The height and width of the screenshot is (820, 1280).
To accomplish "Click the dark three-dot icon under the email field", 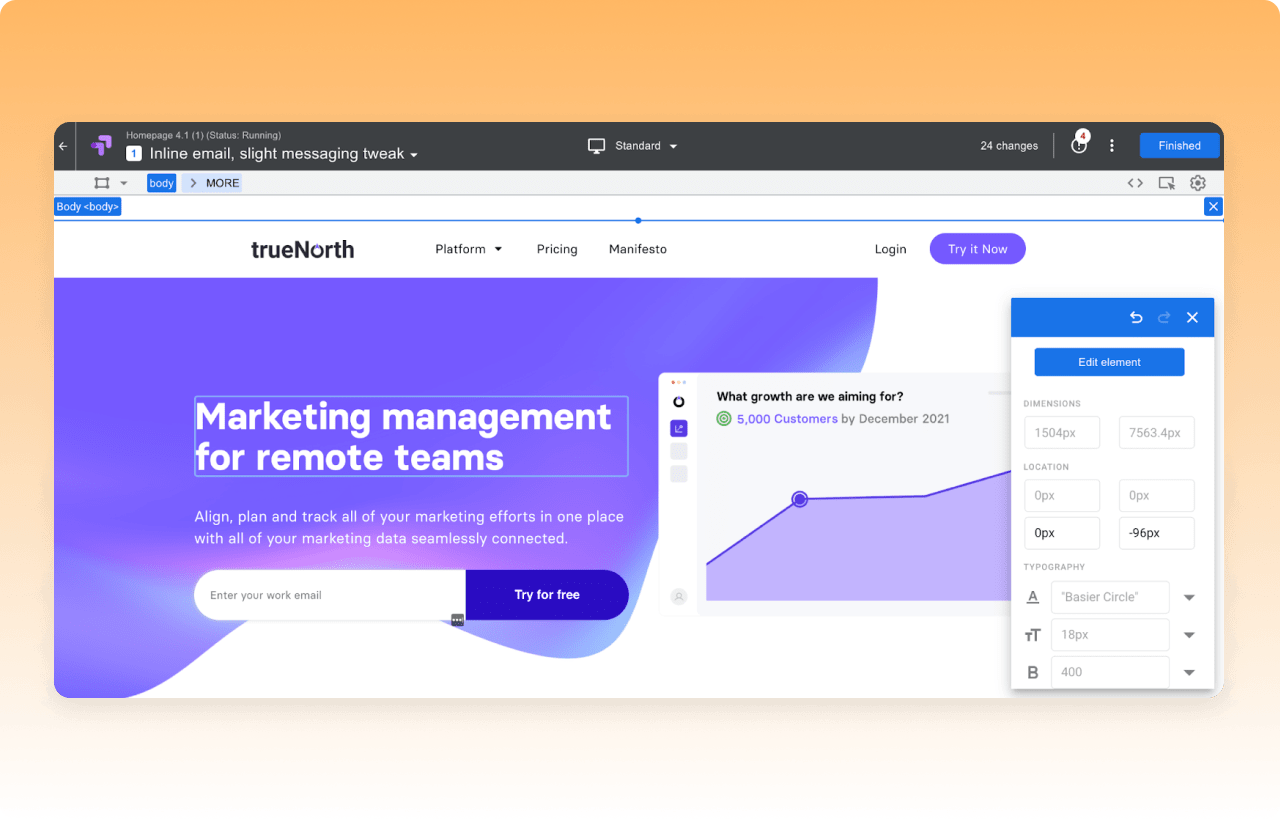I will (x=457, y=620).
